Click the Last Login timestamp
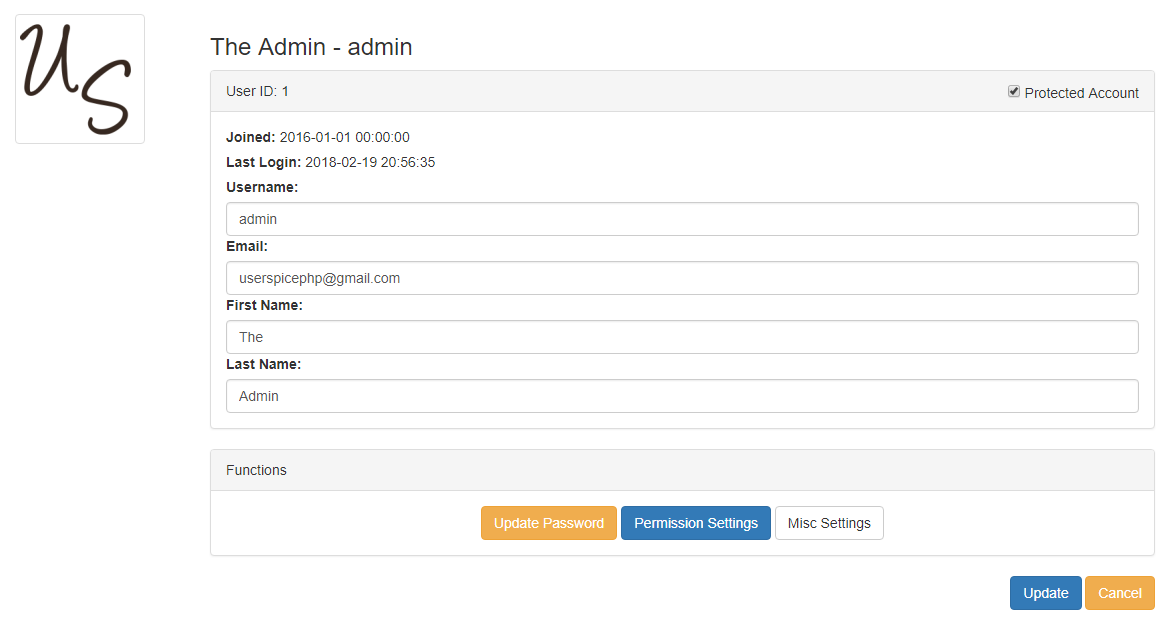Screen dimensions: 1162x622 pos(369,162)
